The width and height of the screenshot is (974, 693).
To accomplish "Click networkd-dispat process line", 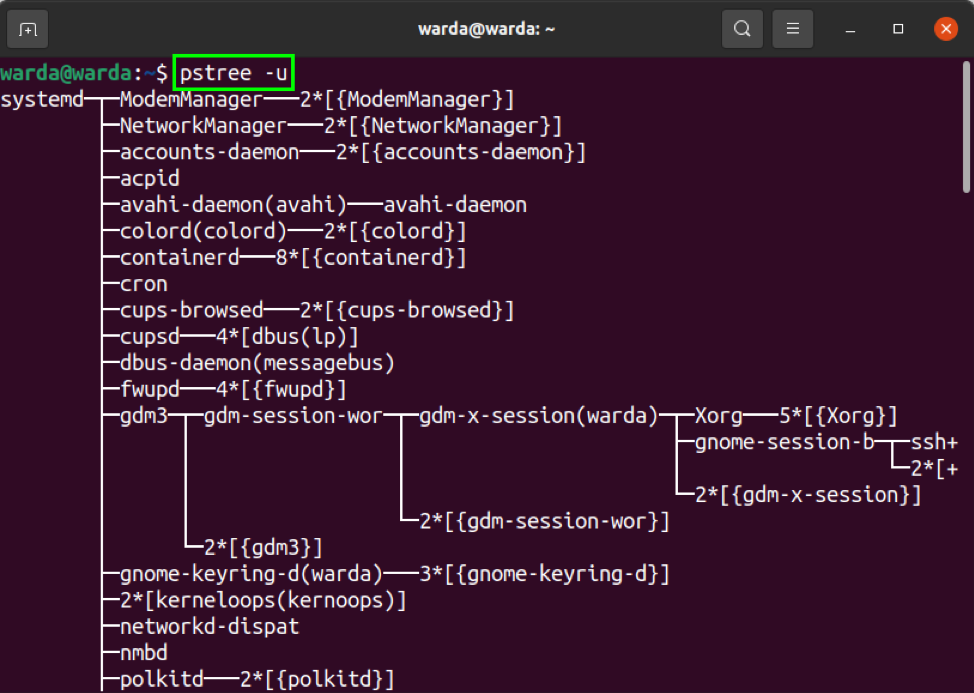I will point(209,626).
